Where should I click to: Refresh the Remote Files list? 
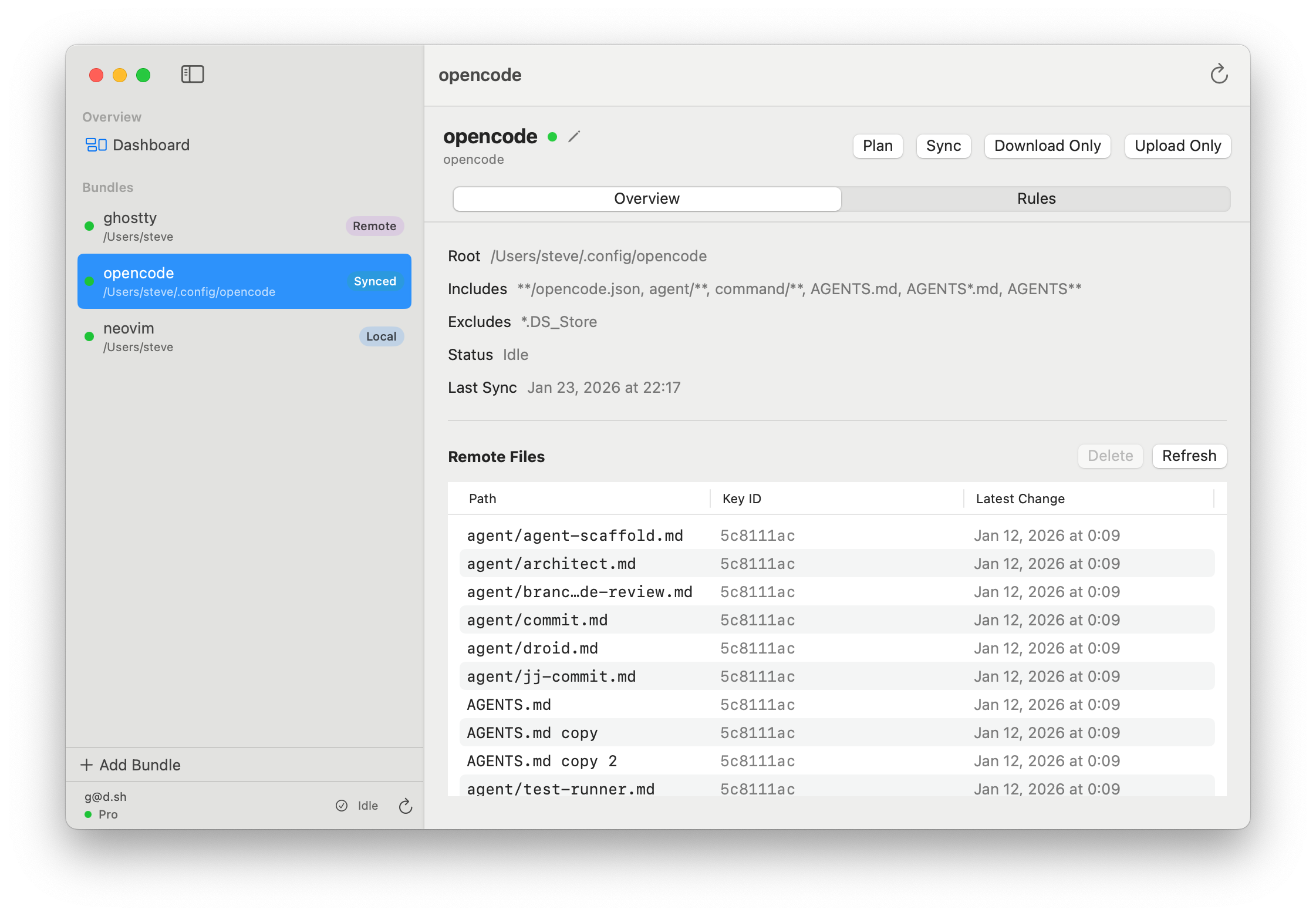coord(1189,456)
